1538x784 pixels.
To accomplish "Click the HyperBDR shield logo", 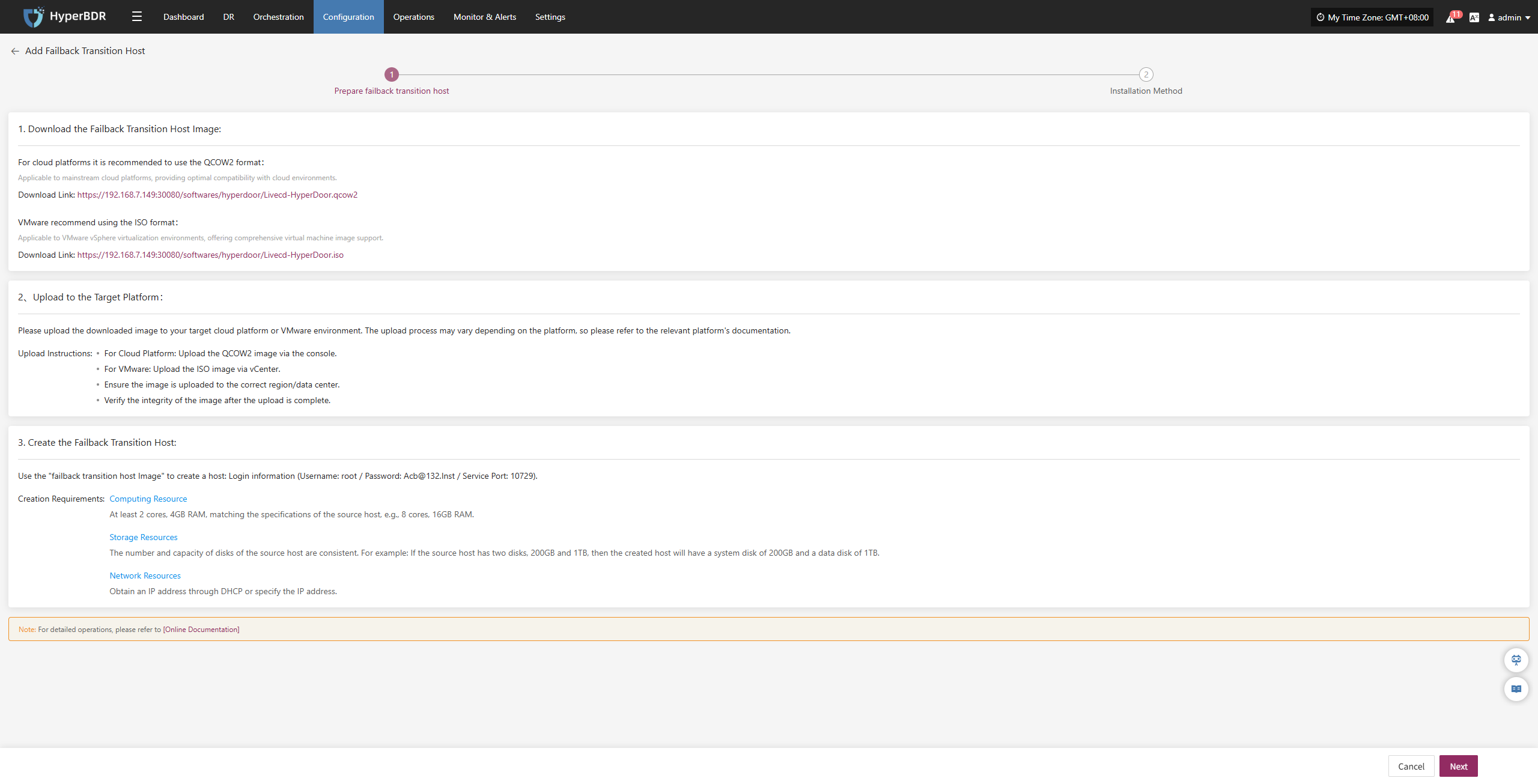I will 33,17.
